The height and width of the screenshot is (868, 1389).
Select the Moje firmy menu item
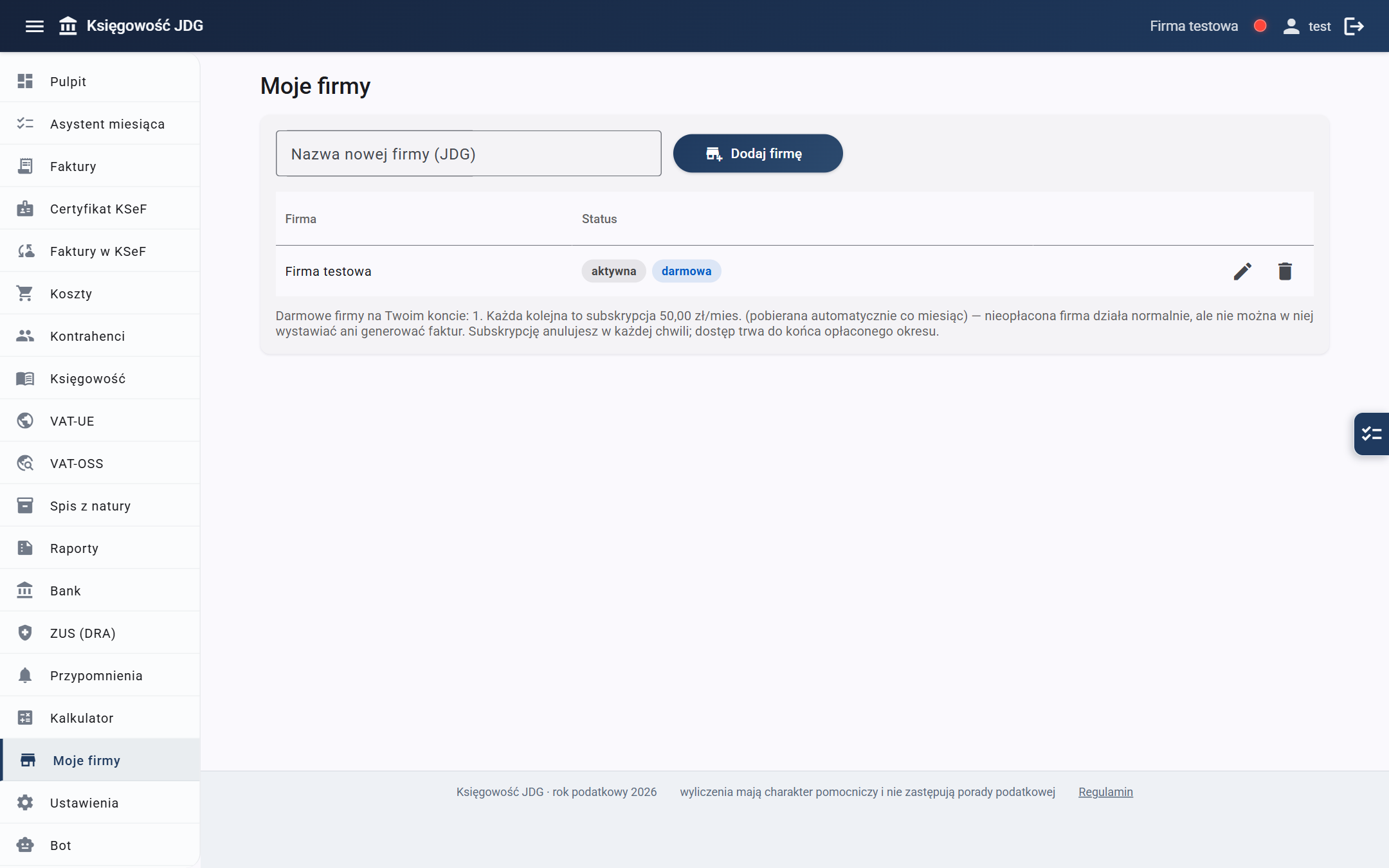(x=100, y=760)
